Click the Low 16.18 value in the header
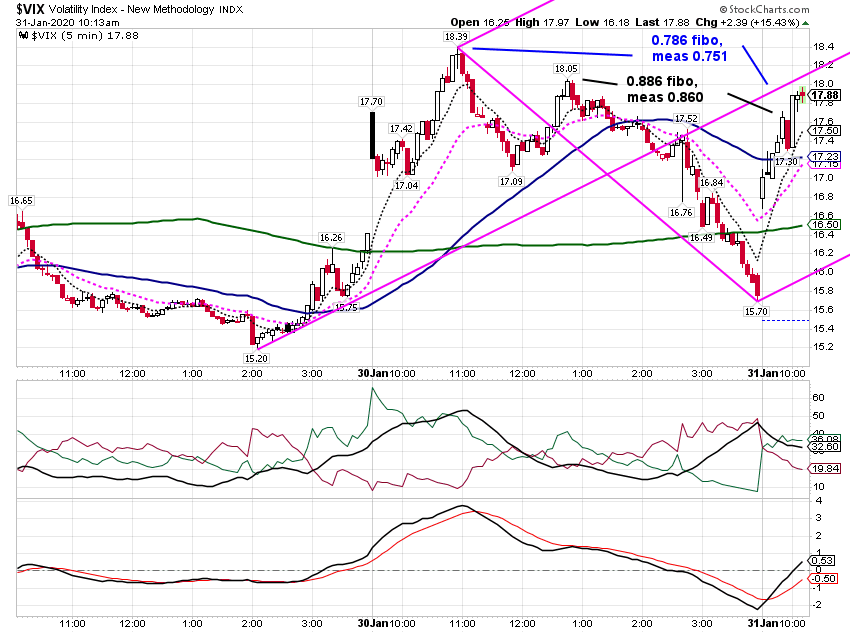Viewport: 850px width, 633px height. 602,22
